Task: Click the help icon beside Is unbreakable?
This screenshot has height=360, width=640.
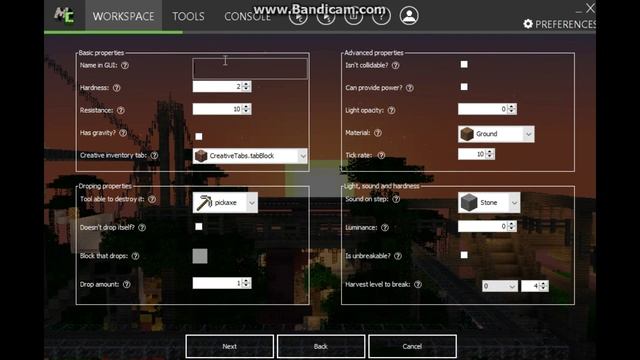Action: (x=398, y=256)
